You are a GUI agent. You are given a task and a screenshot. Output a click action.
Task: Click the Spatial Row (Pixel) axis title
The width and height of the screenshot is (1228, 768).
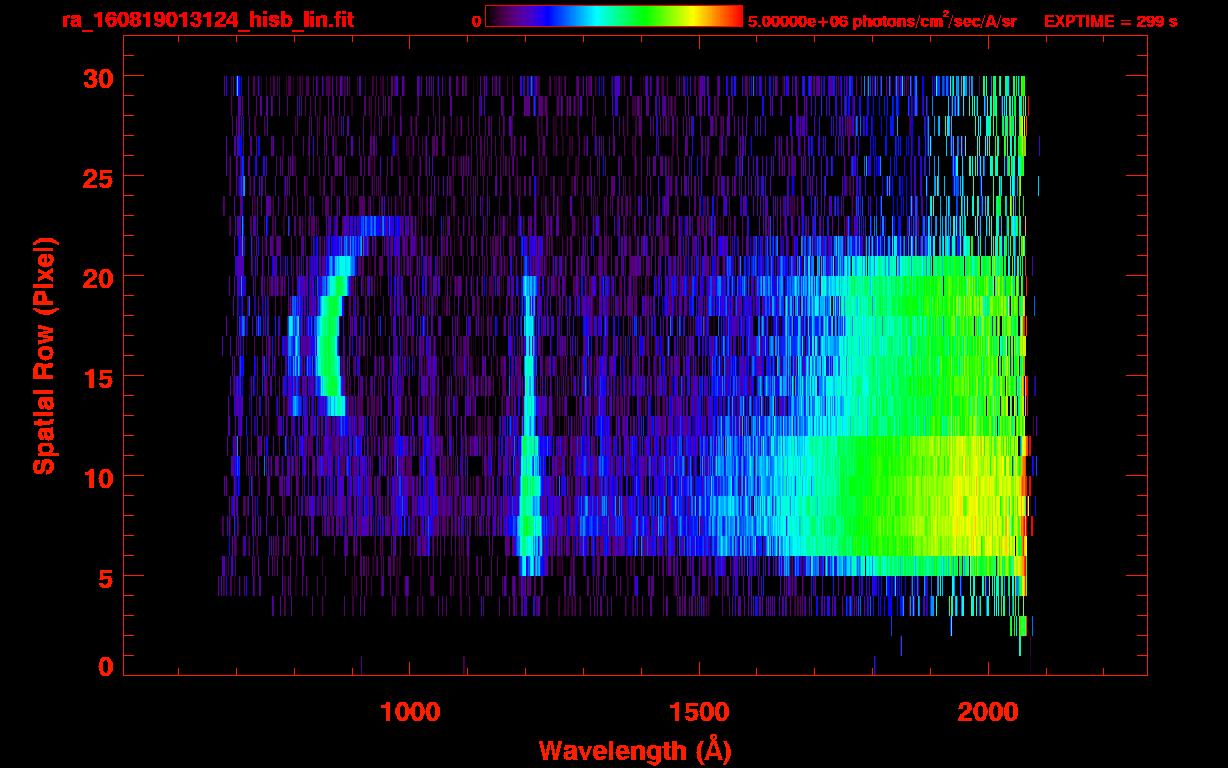[x=43, y=356]
